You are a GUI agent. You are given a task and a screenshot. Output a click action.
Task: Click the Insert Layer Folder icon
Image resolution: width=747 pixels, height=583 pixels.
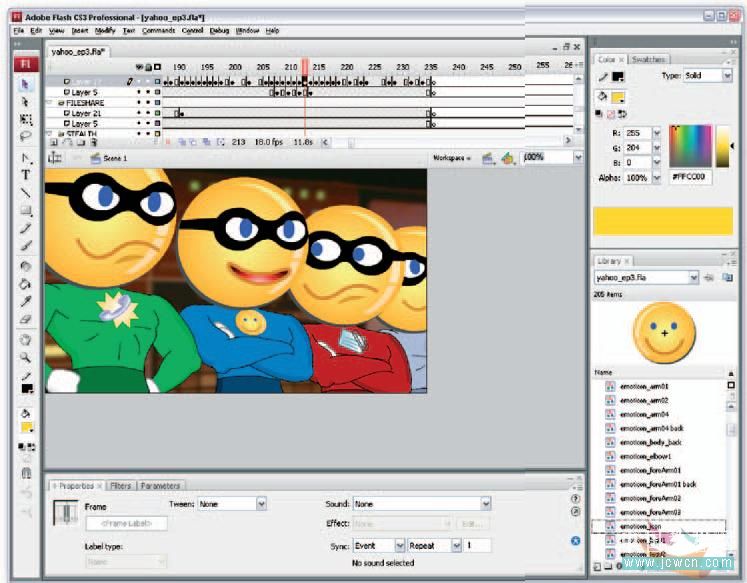tap(81, 142)
